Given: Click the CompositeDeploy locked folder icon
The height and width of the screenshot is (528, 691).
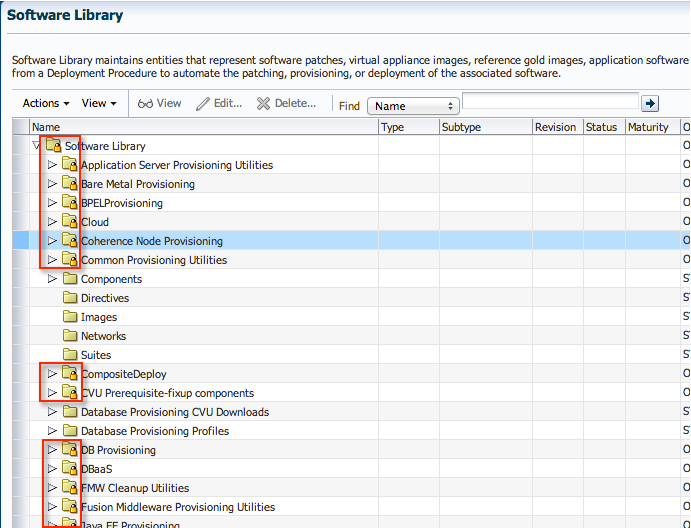Looking at the screenshot, I should coord(70,374).
